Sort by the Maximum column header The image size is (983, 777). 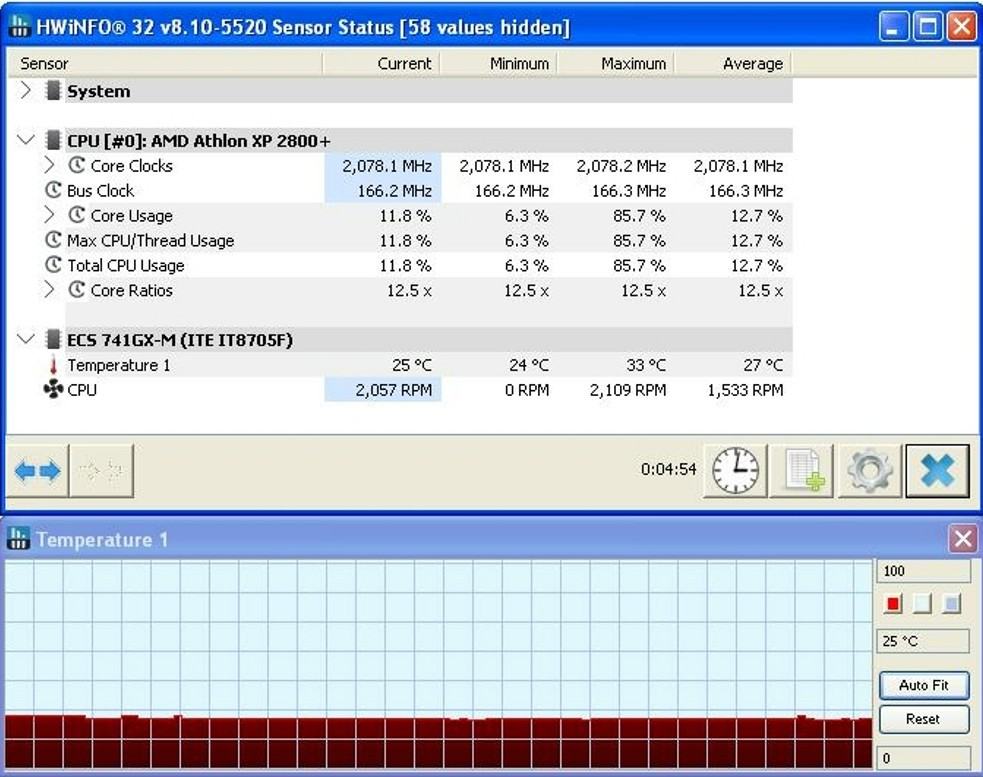pyautogui.click(x=616, y=63)
